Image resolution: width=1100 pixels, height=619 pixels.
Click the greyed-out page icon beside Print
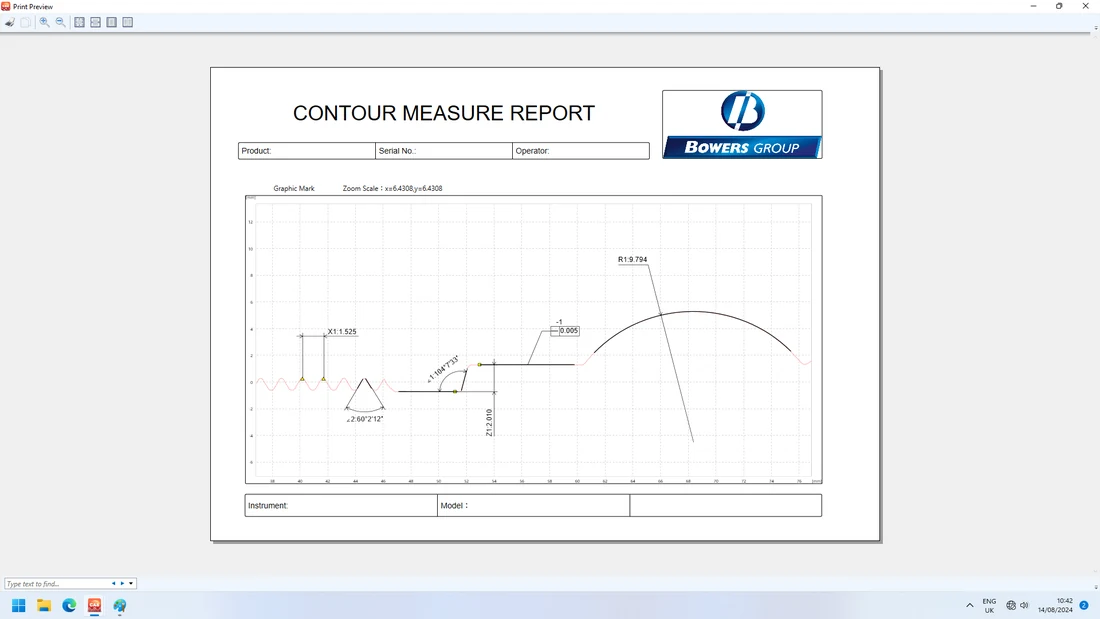25,22
